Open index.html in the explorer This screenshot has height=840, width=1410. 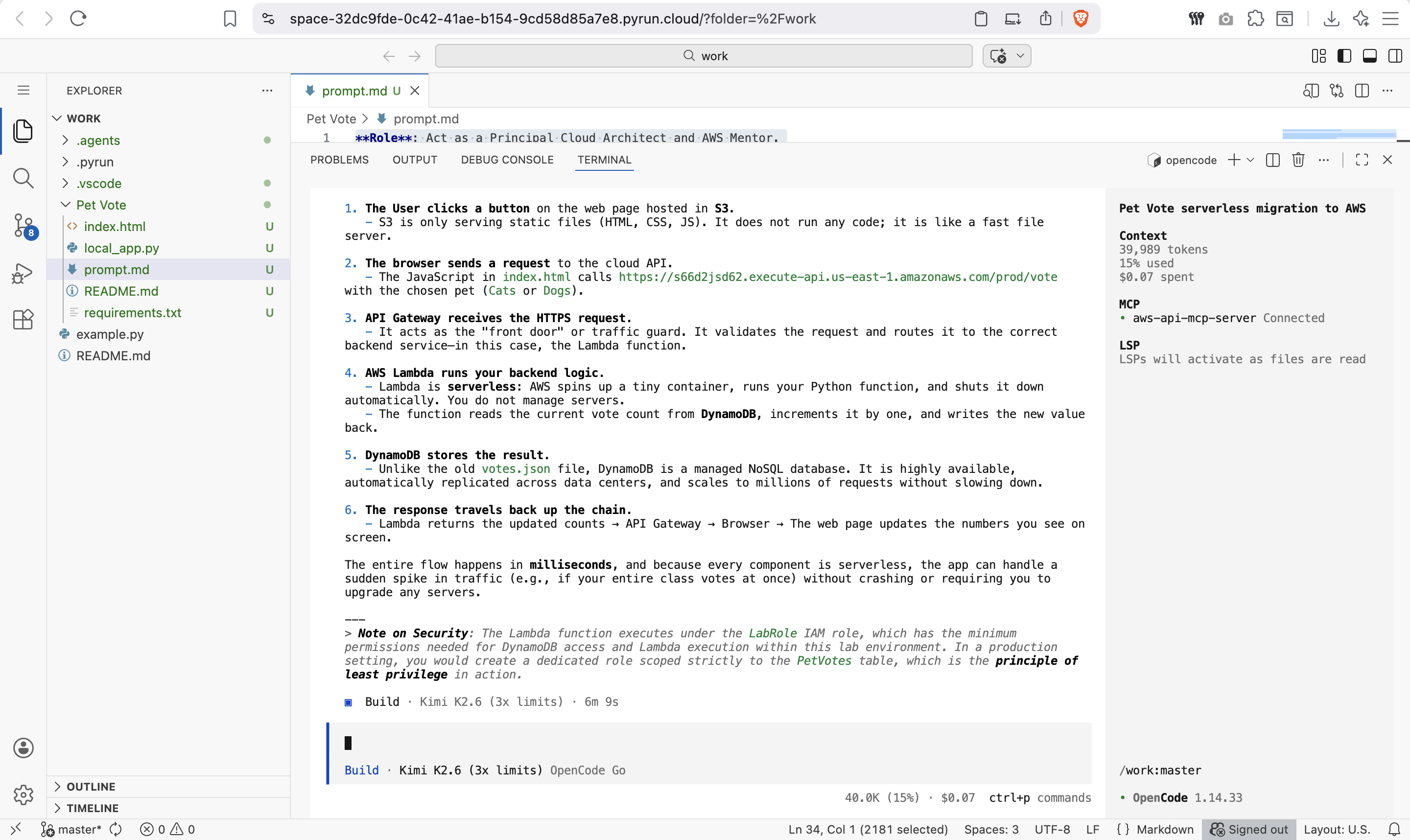pos(169,227)
